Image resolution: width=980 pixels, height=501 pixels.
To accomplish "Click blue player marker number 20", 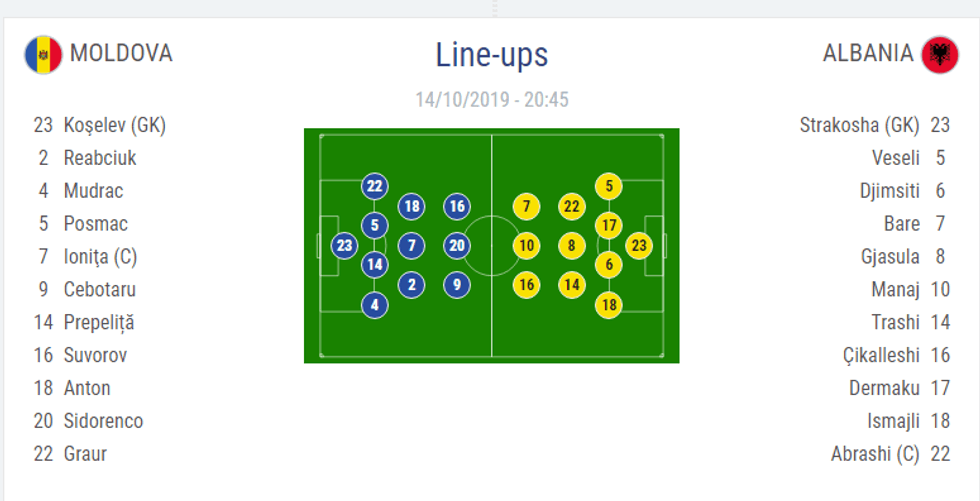I will coord(457,245).
